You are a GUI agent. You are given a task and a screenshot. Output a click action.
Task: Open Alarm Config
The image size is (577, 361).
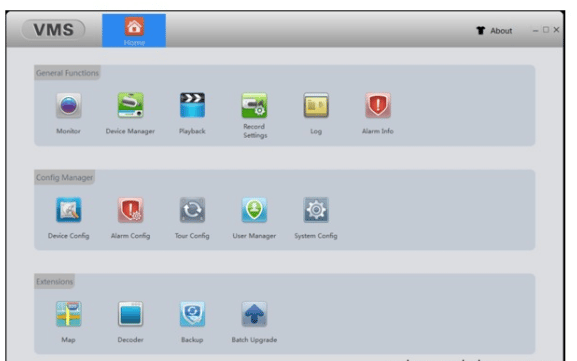click(x=130, y=210)
